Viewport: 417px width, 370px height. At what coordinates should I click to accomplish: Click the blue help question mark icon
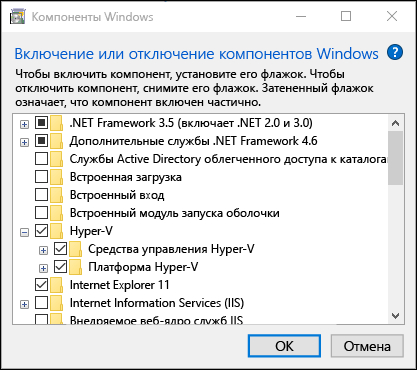pos(395,52)
